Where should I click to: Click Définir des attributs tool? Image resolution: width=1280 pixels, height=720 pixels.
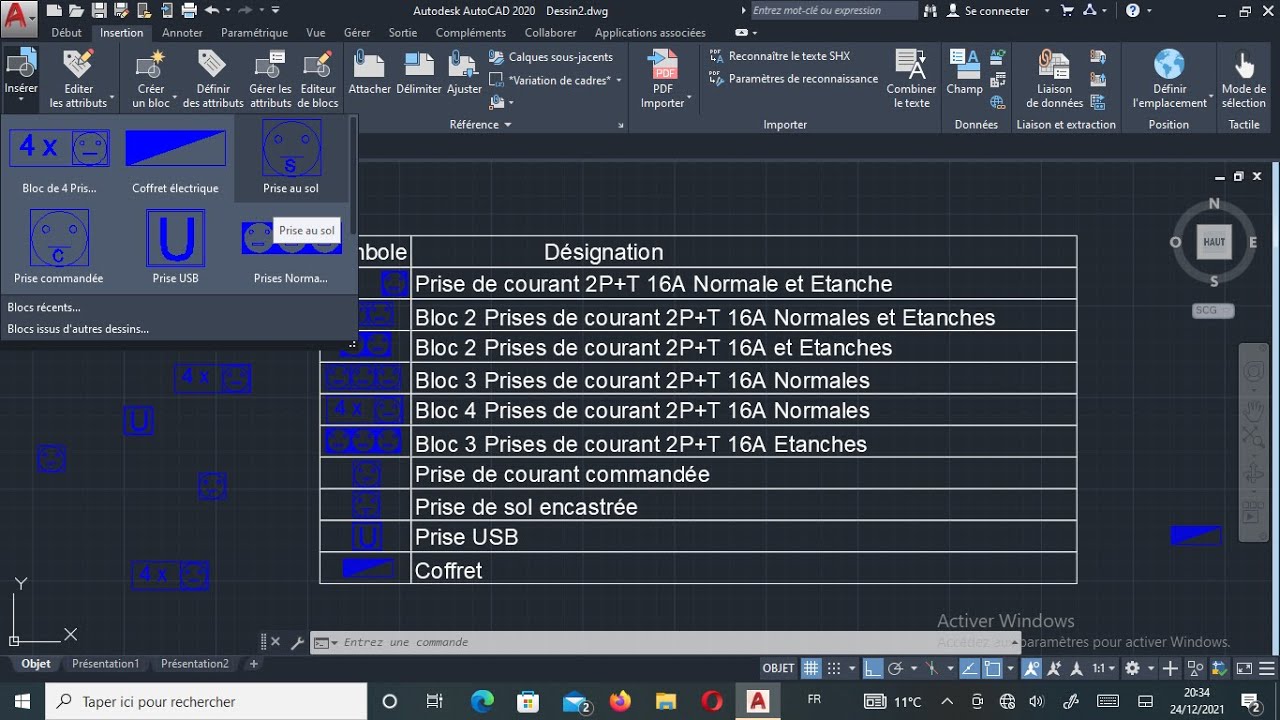point(213,80)
